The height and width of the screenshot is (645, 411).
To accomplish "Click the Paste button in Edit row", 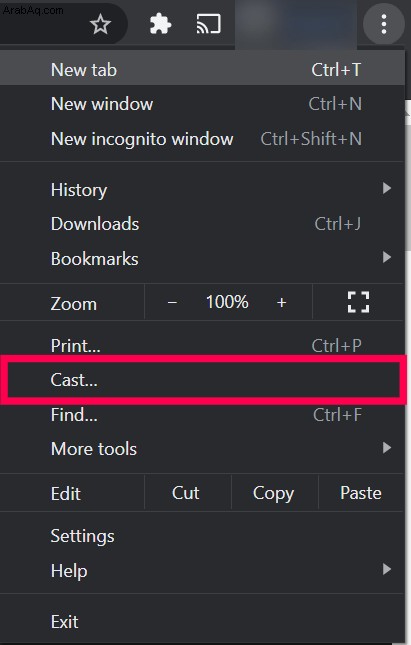I will coord(361,493).
